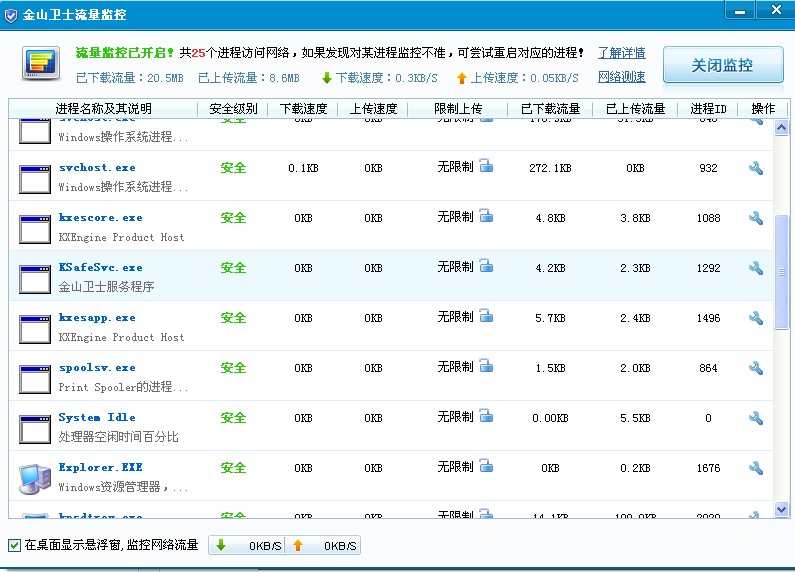This screenshot has height=572, width=795.
Task: Click the scrollbar down arrow
Action: point(781,509)
